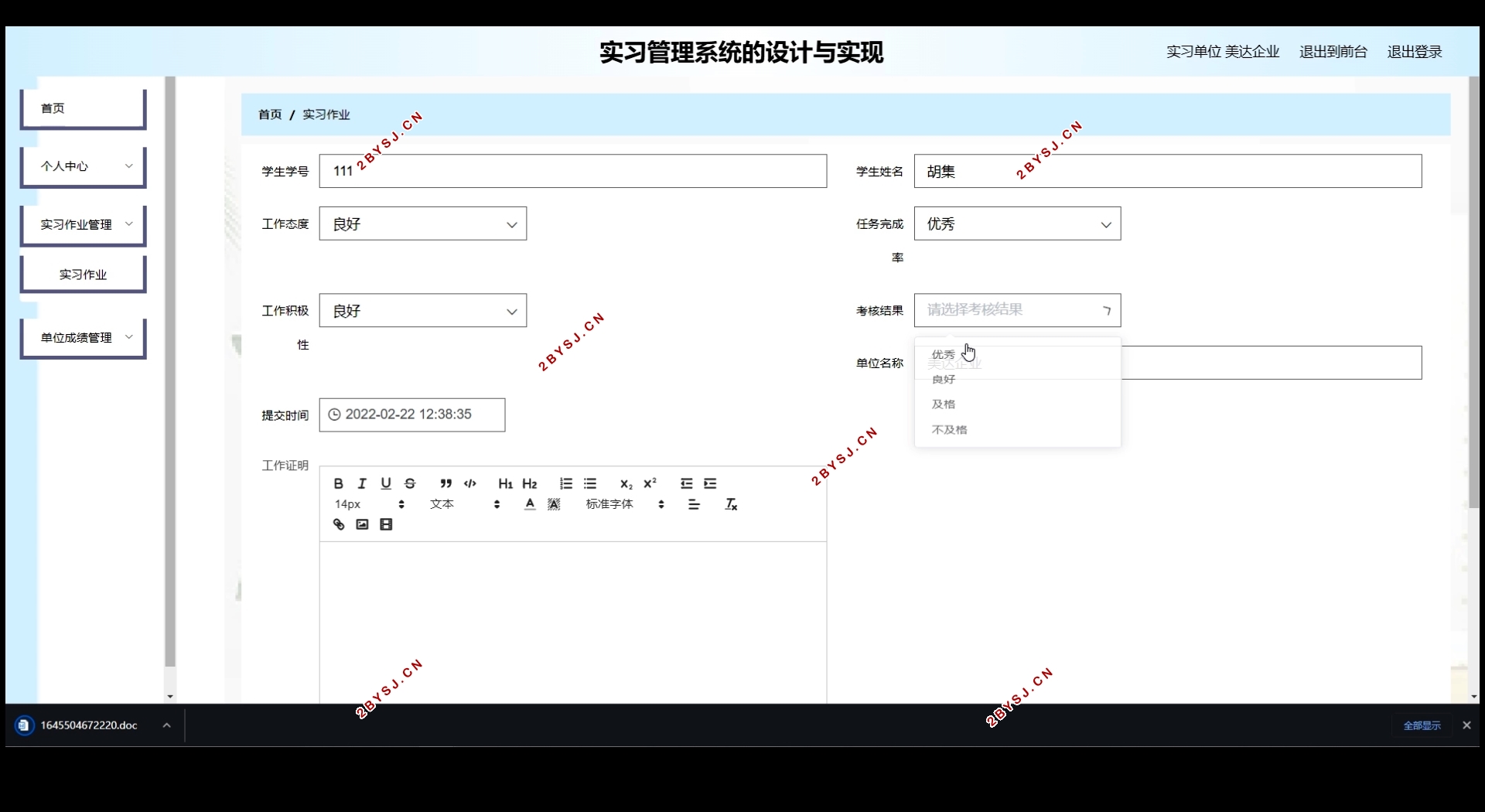The width and height of the screenshot is (1485, 812).
Task: Open the 任务完成率 dropdown
Action: click(1017, 223)
